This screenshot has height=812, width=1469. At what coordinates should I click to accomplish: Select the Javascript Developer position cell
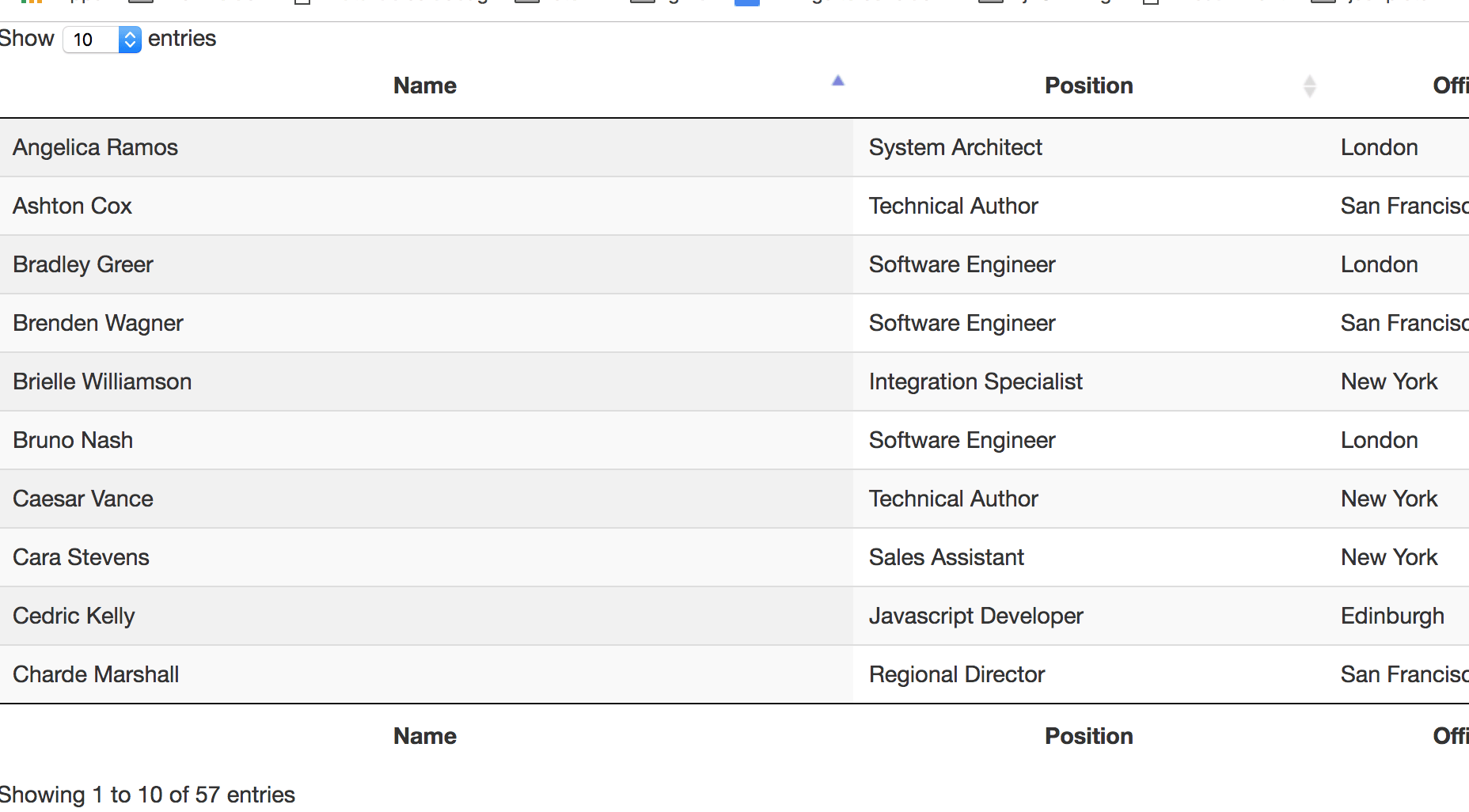click(x=975, y=616)
